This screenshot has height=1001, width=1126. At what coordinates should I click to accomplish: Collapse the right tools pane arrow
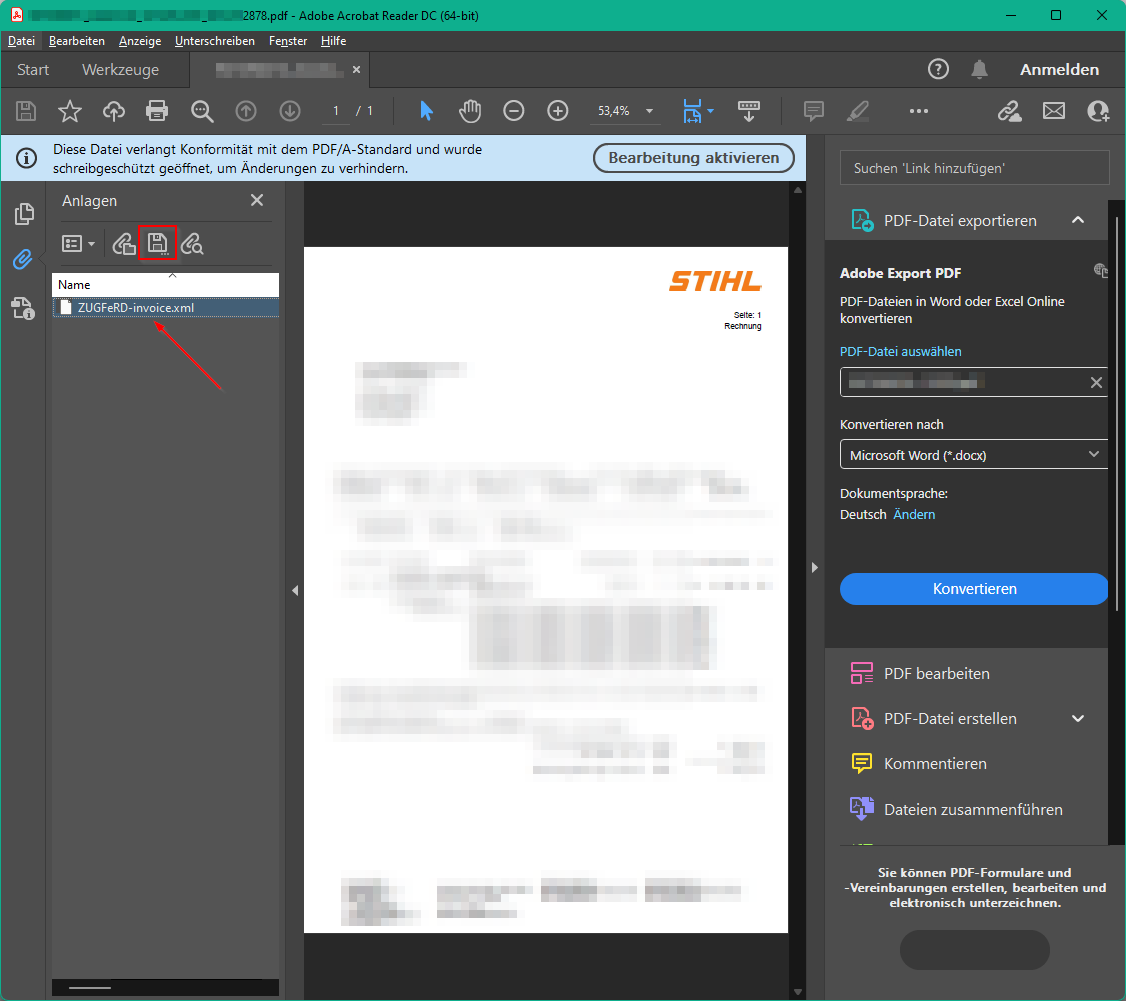814,567
